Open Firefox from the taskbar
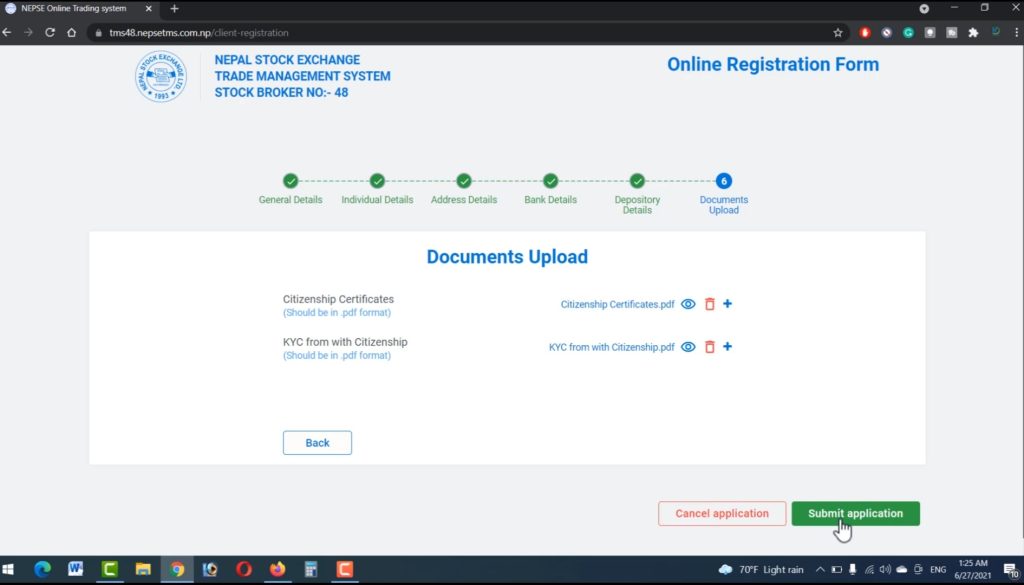 (278, 569)
